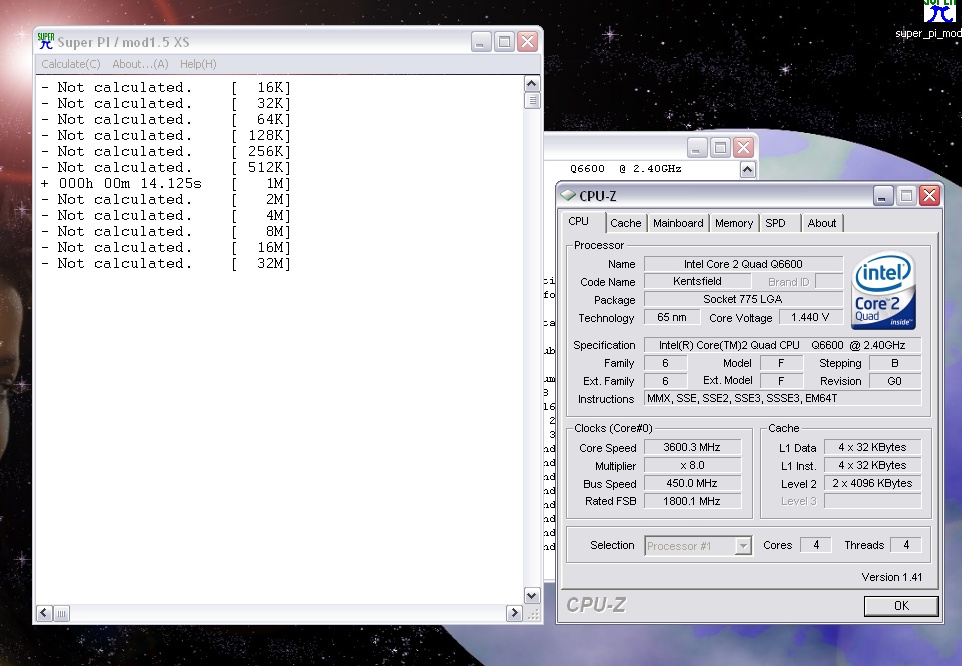Close the Super PI window

[528, 42]
